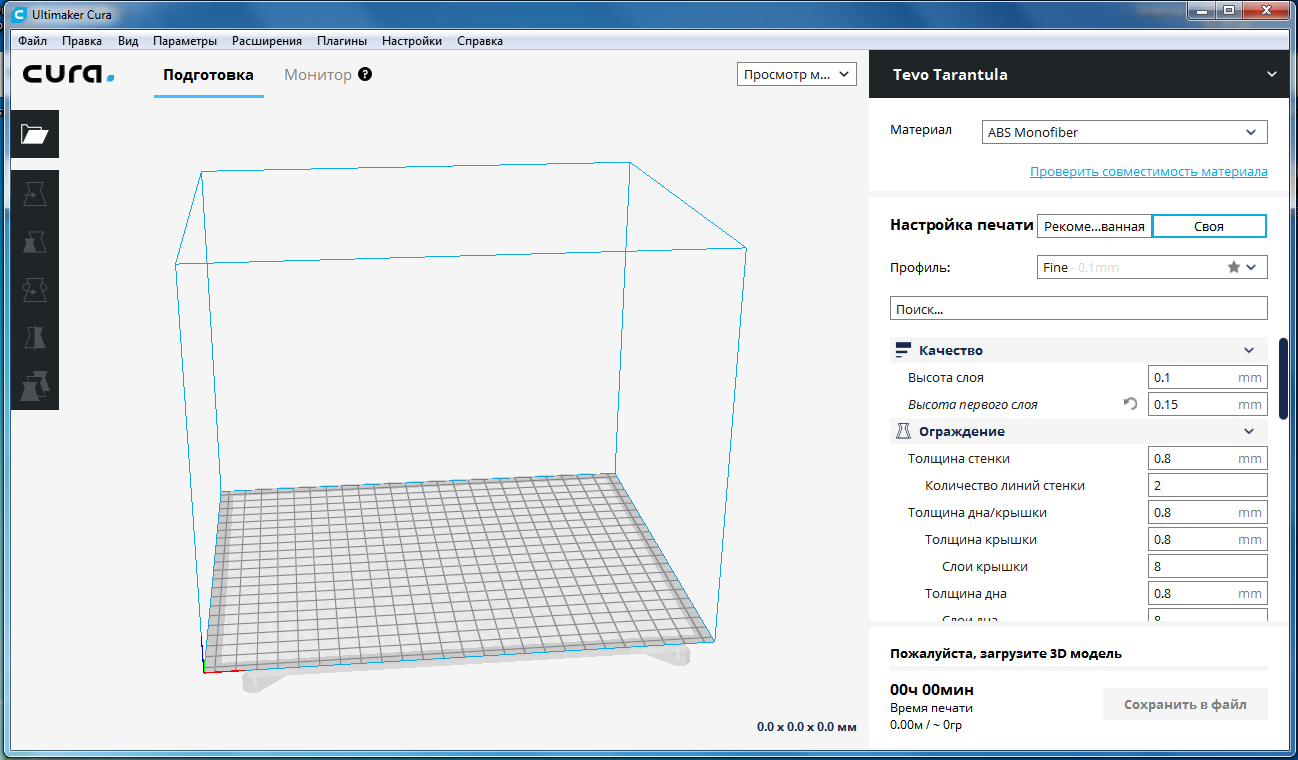Click the Качество section icon
Image resolution: width=1298 pixels, height=760 pixels.
click(x=903, y=350)
